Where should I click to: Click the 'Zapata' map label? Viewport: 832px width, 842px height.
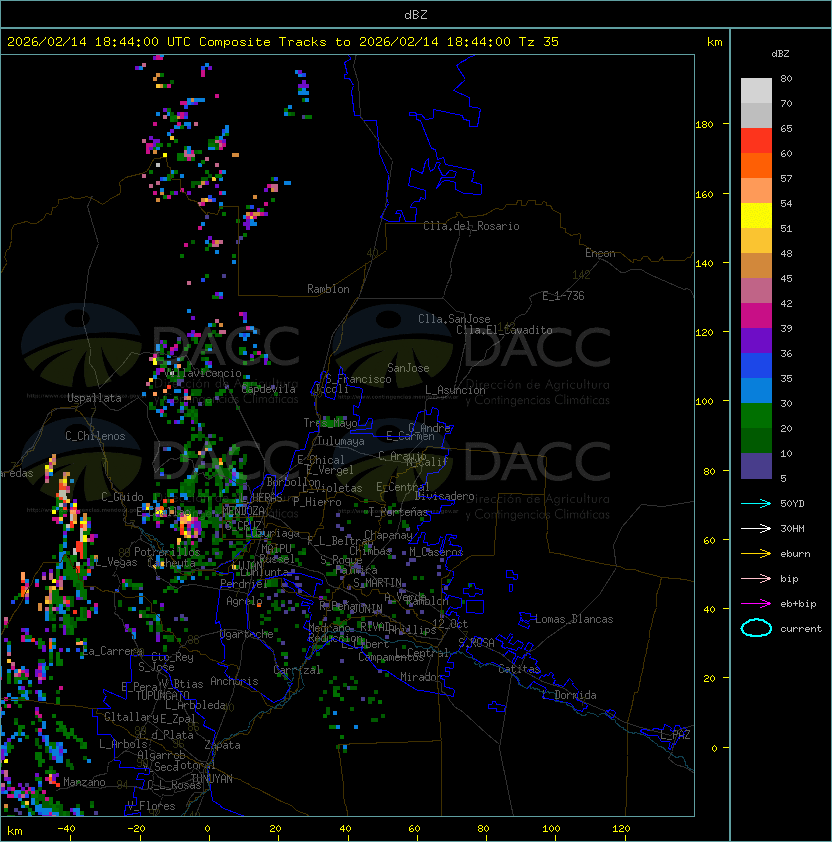222,745
